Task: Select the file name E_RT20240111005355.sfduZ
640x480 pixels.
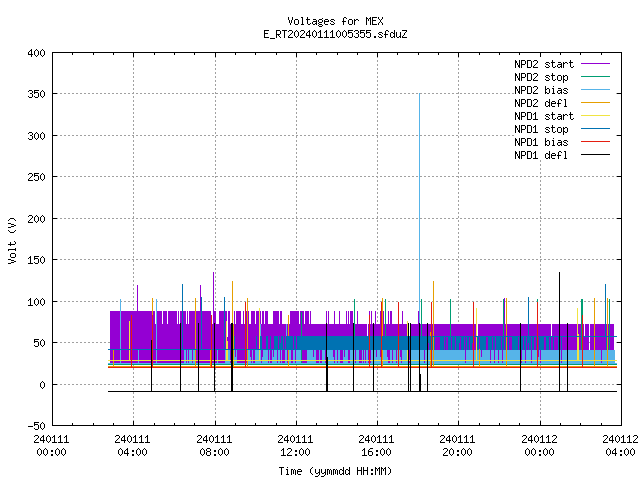Action: point(335,34)
